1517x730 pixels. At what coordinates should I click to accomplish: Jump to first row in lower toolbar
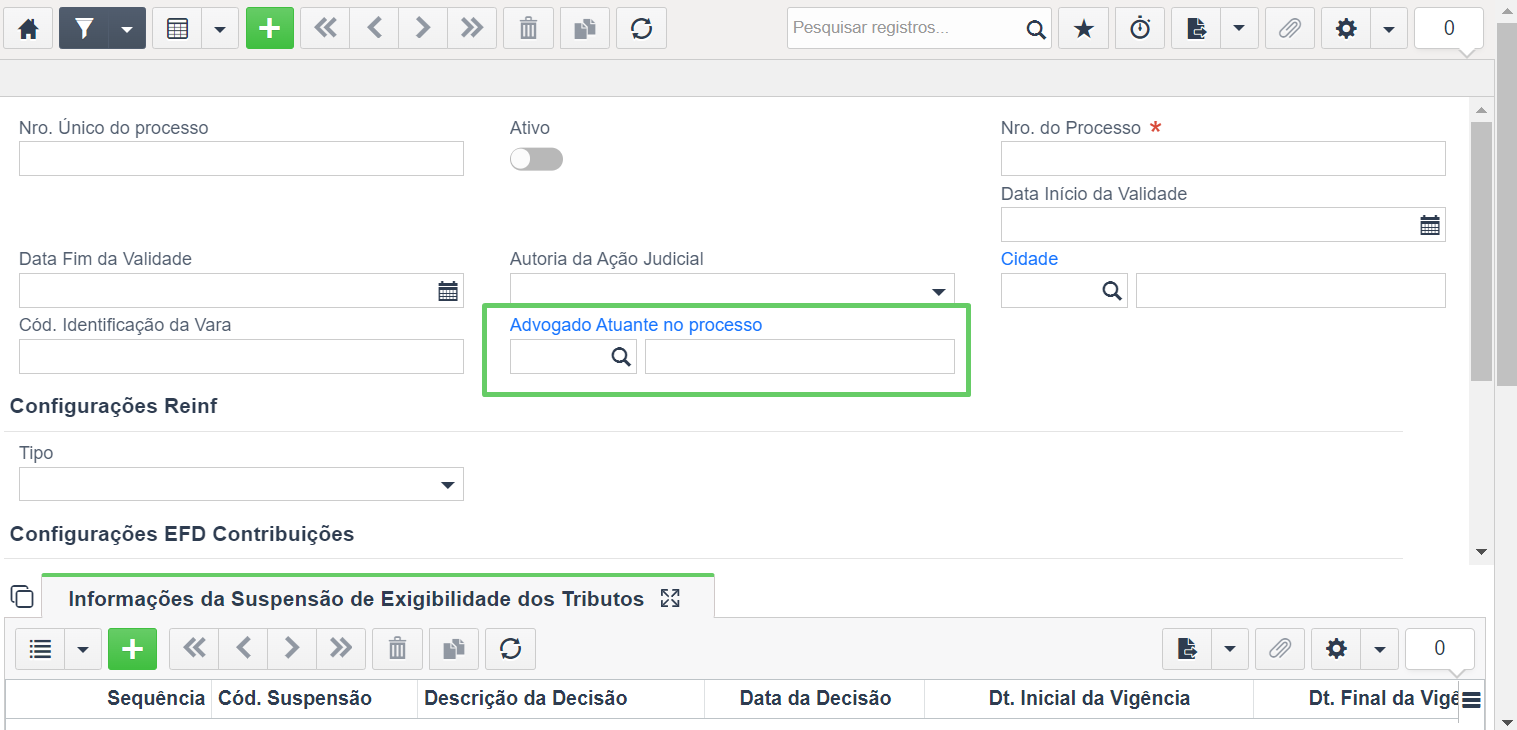194,649
